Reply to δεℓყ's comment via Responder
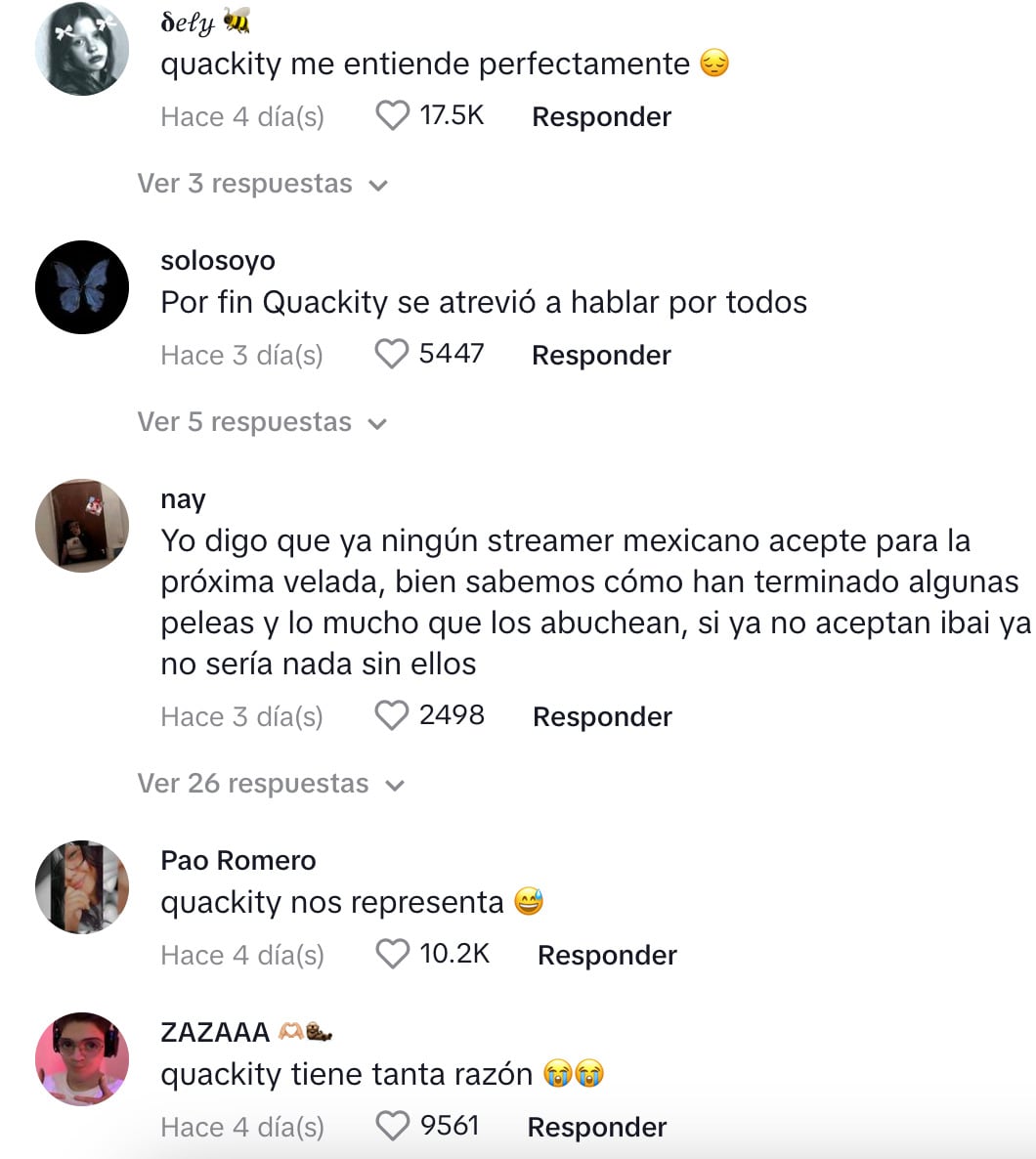This screenshot has width=1036, height=1159. [602, 117]
